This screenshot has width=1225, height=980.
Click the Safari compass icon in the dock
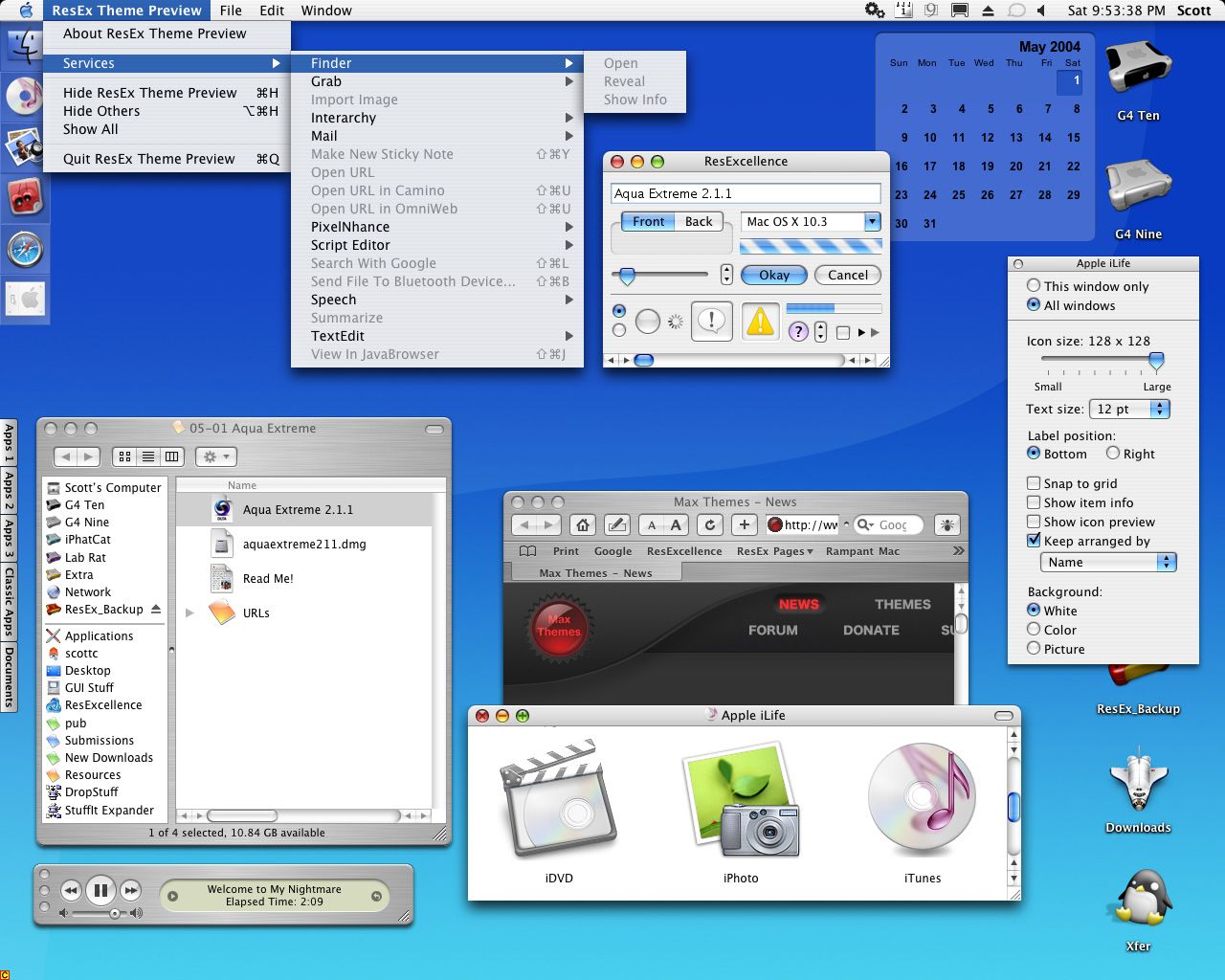point(24,250)
